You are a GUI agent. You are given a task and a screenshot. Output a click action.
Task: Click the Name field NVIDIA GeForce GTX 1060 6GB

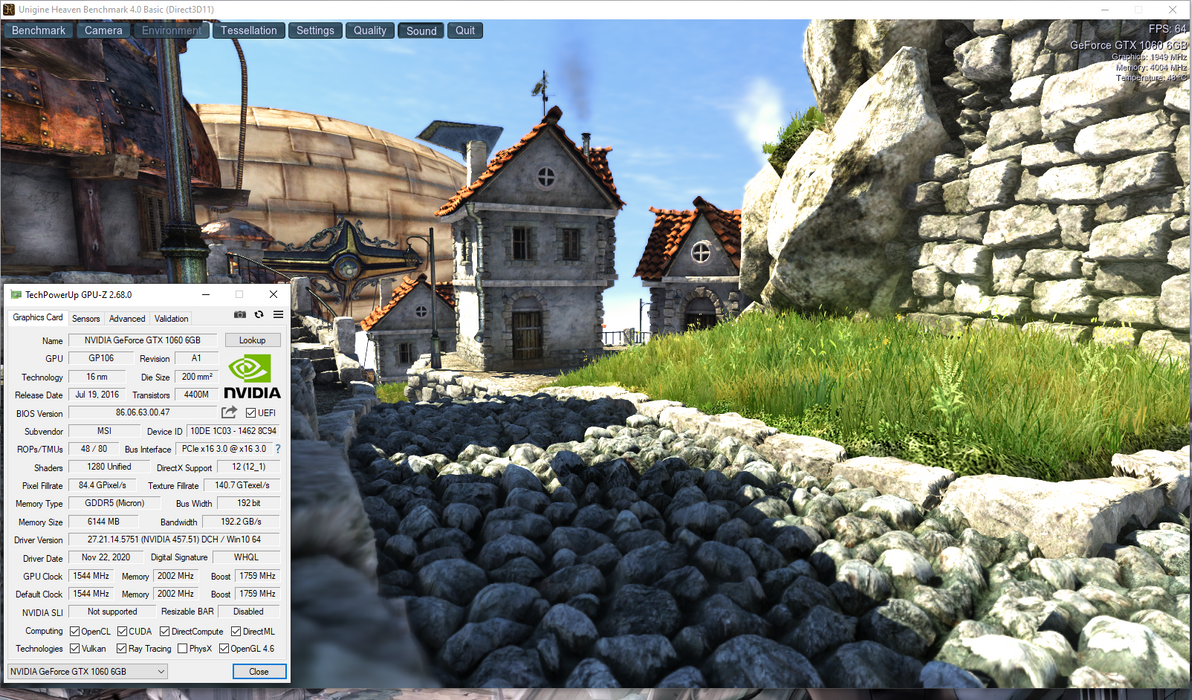point(143,340)
